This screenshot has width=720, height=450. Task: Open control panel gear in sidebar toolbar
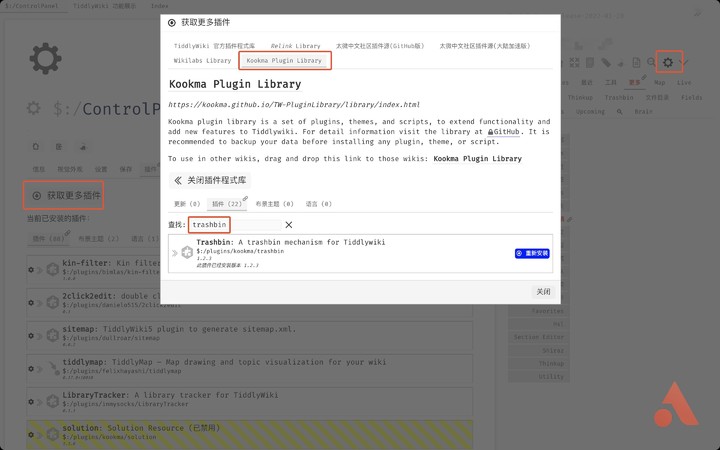pos(668,62)
